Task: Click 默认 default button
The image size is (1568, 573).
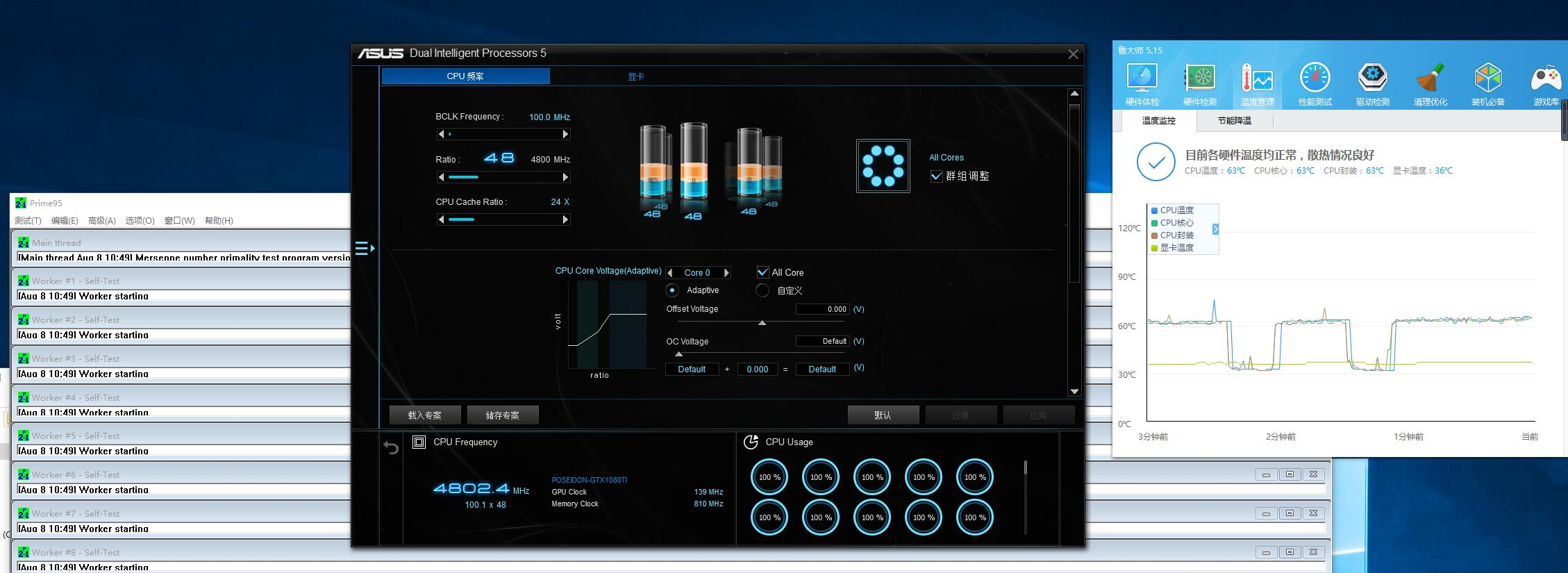Action: (x=883, y=415)
